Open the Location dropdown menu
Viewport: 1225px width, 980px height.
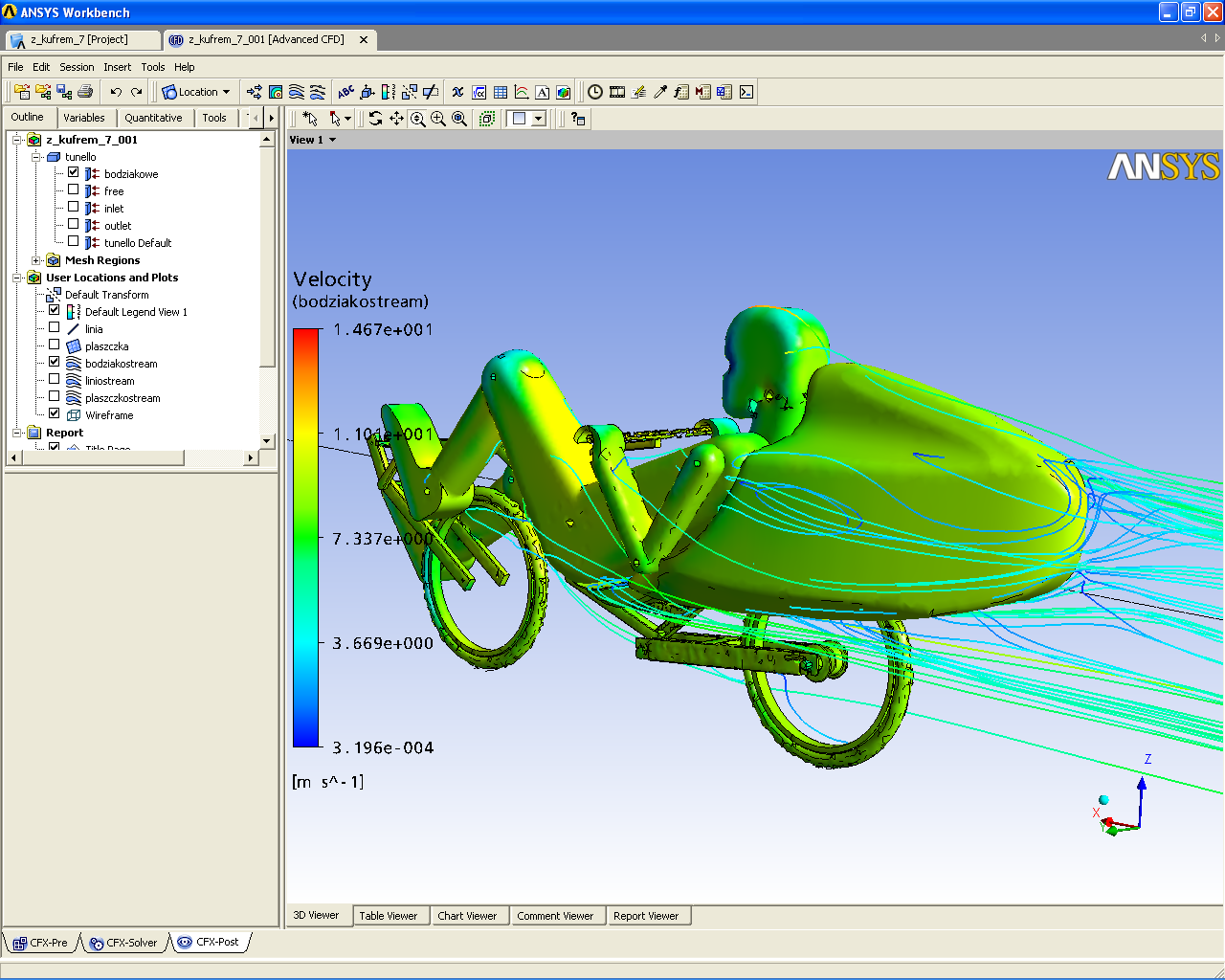(x=197, y=92)
